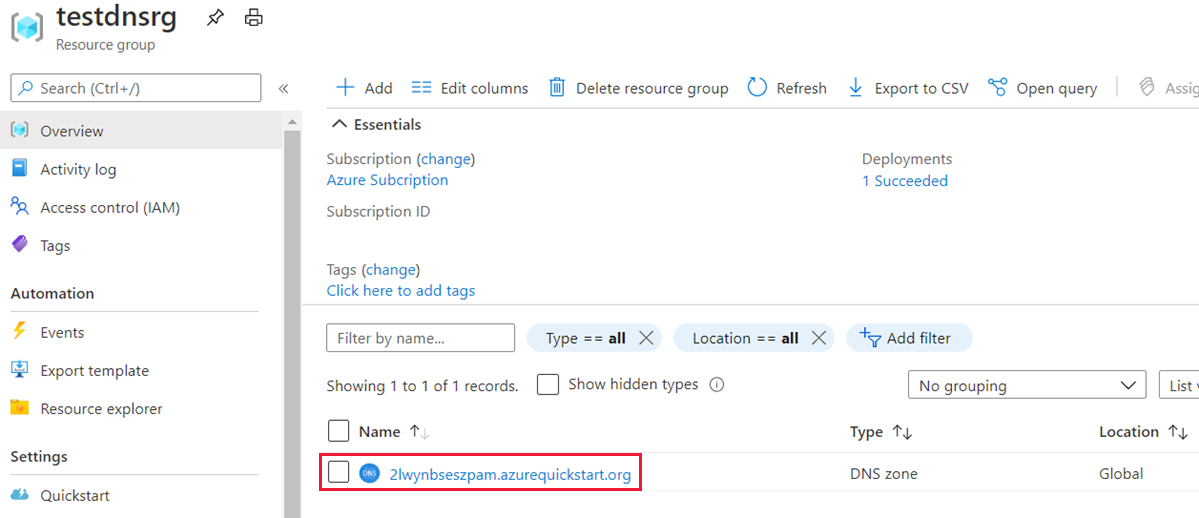
Task: Collapse the sidebar with the double chevron
Action: (283, 88)
